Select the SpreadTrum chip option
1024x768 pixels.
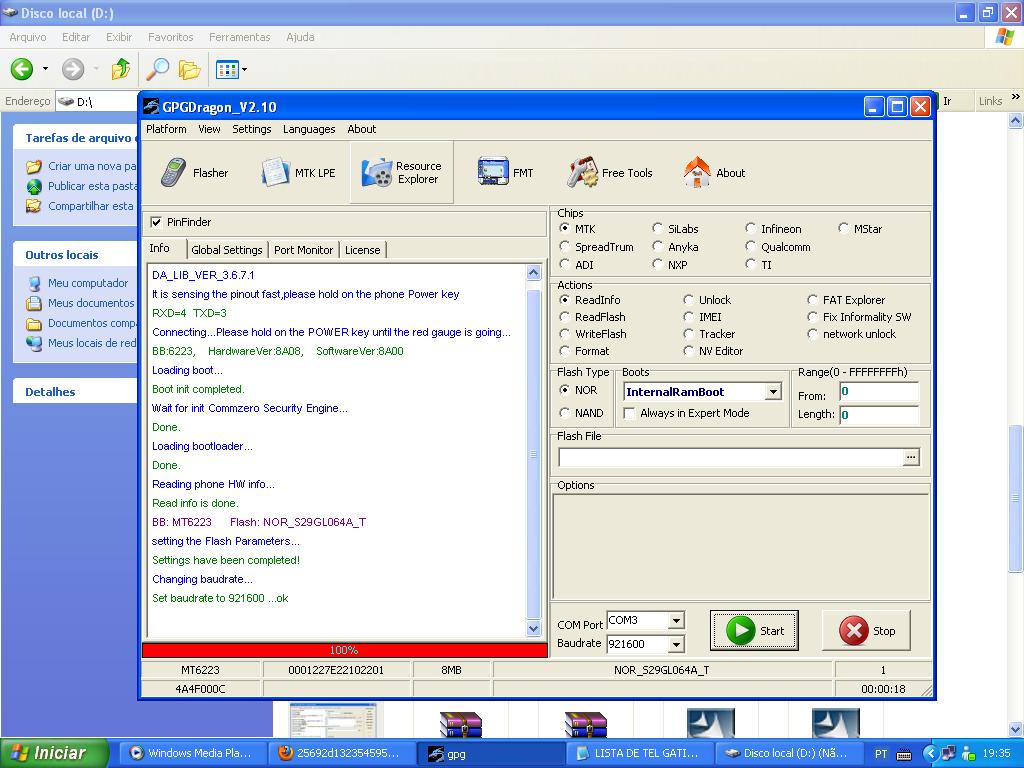[565, 247]
